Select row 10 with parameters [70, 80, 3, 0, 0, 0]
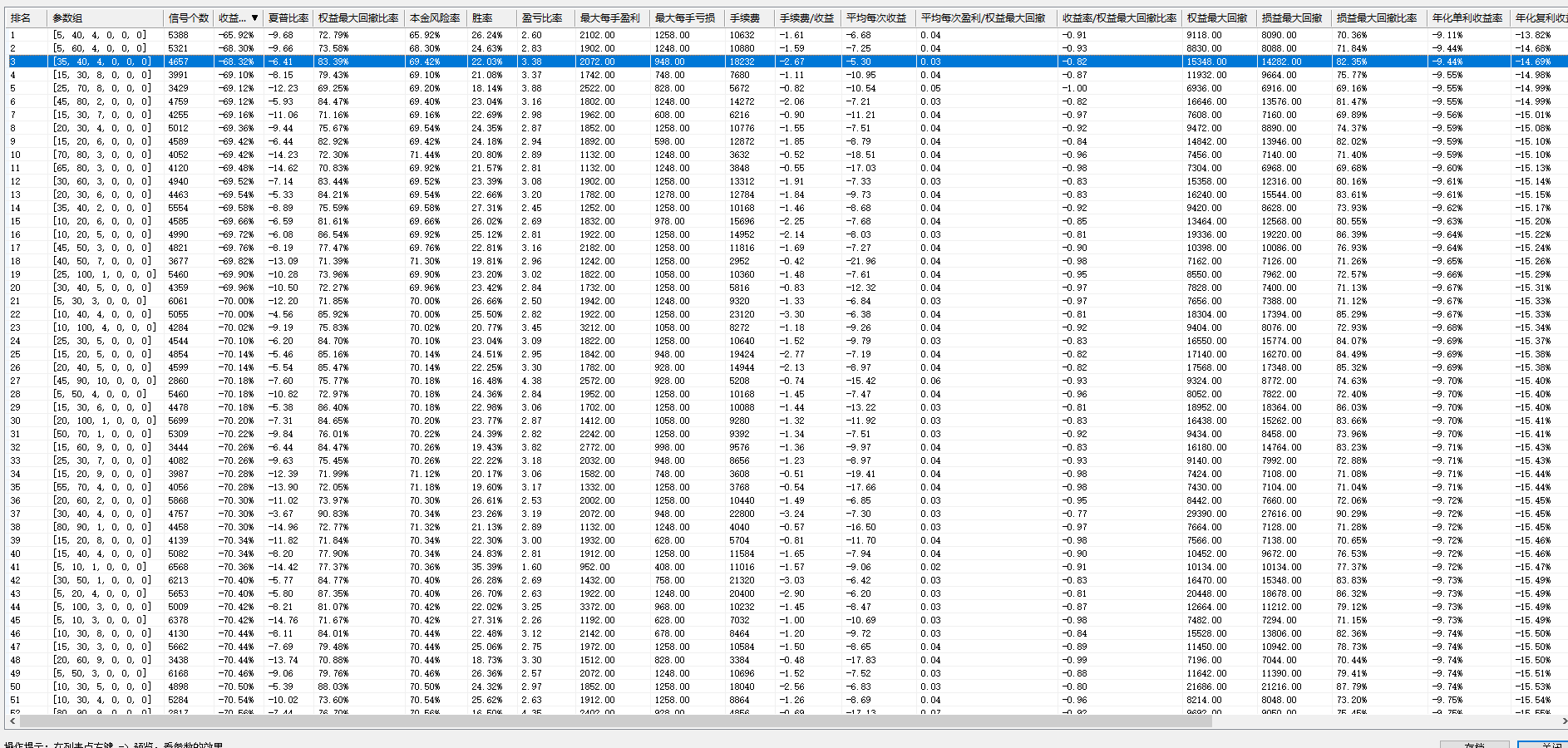The height and width of the screenshot is (748, 1568). 101,155
